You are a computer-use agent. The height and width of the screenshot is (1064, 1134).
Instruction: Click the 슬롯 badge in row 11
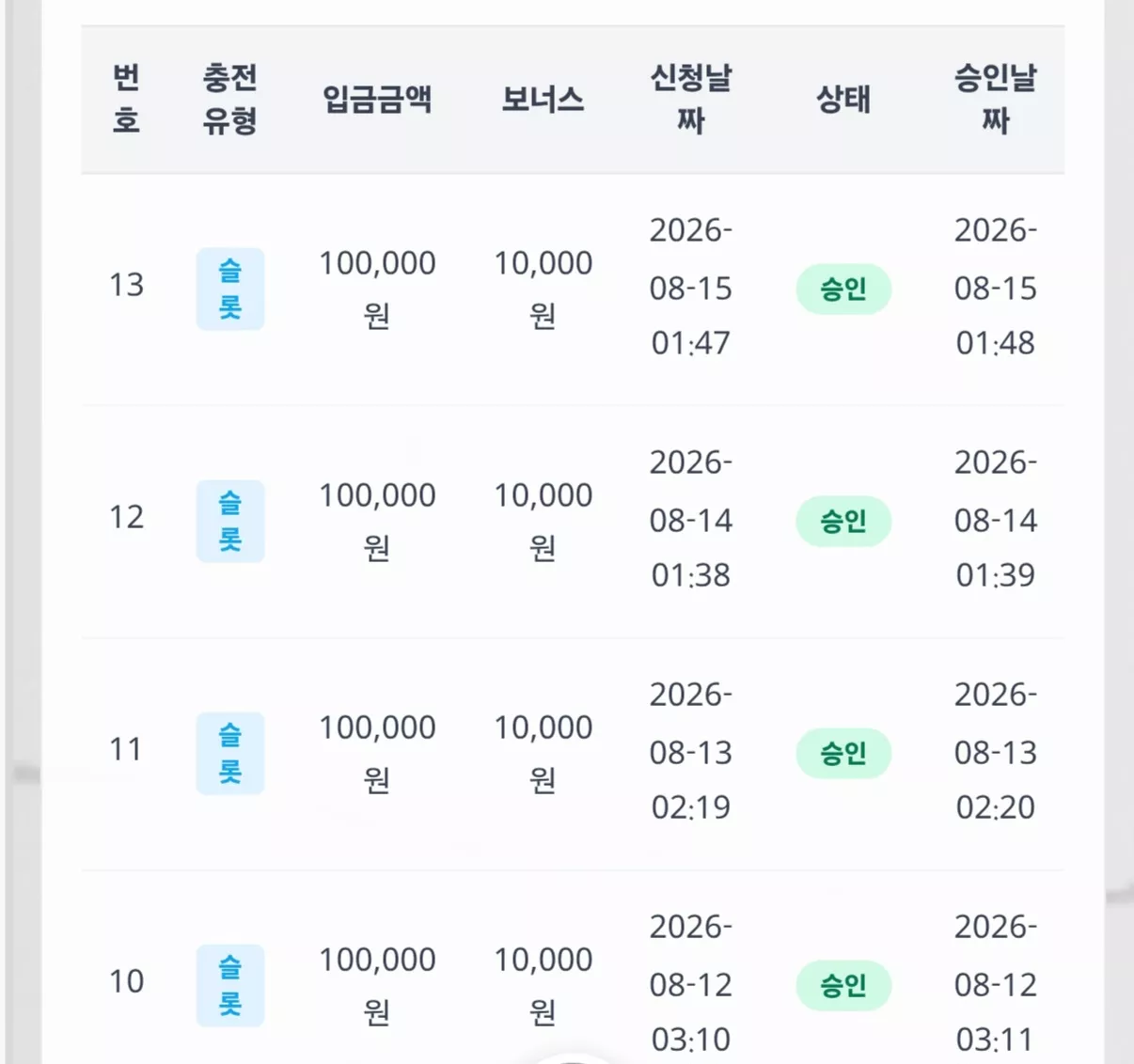tap(230, 754)
